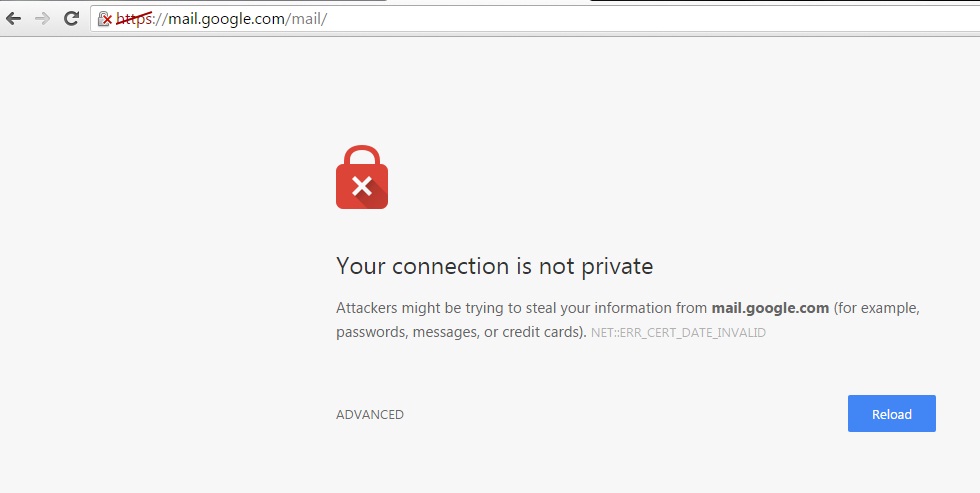Open the broken padlock site info icon
This screenshot has width=980, height=493.
[x=104, y=19]
